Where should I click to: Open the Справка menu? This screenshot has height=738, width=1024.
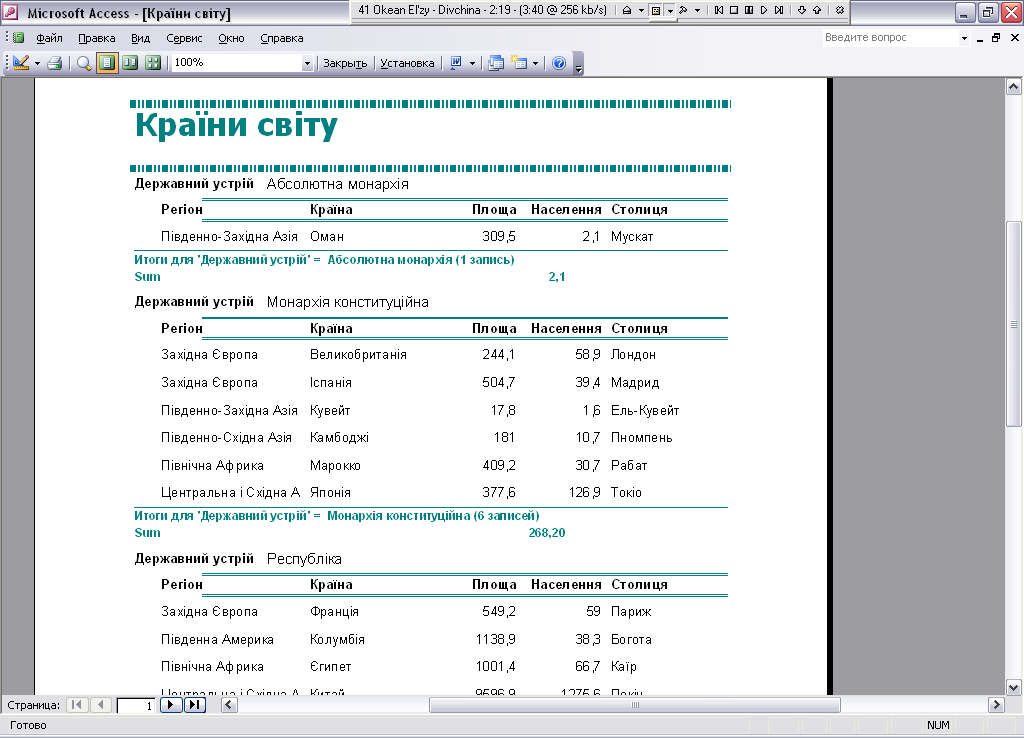click(281, 39)
